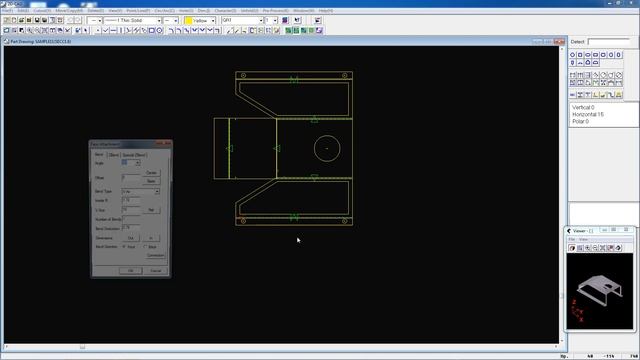Open the small number dropdown showing 1
The height and width of the screenshot is (360, 640).
click(x=275, y=20)
